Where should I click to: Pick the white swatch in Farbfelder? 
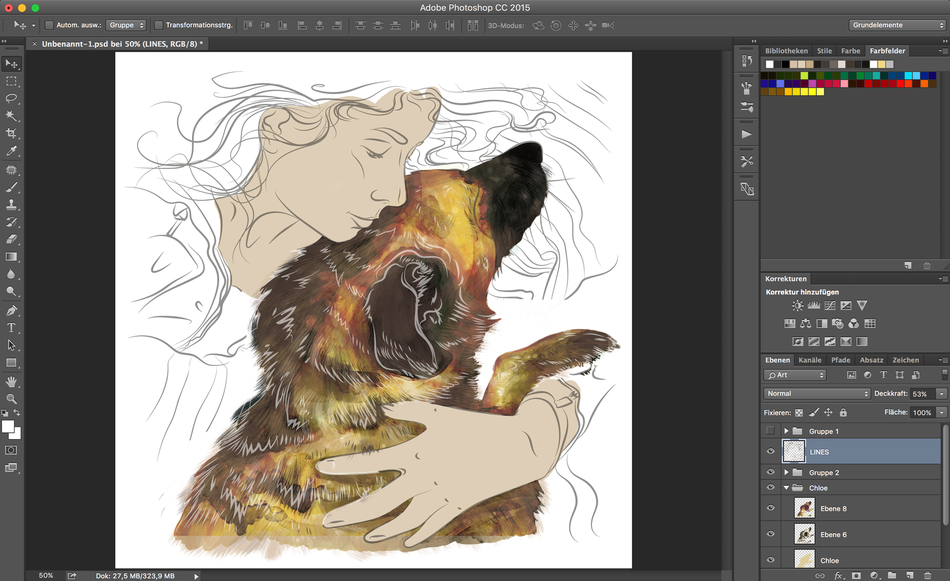tap(769, 64)
